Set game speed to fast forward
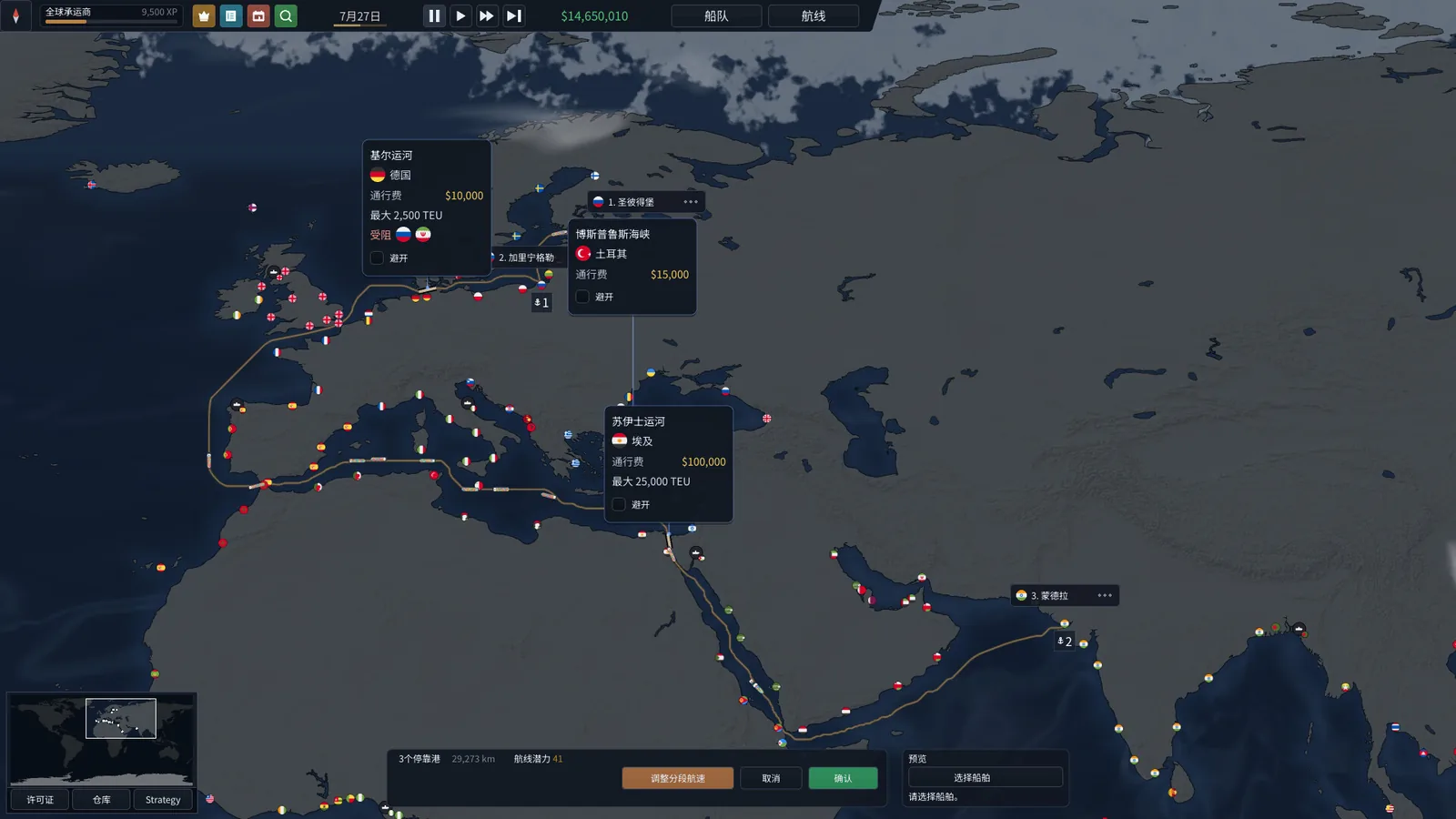This screenshot has height=819, width=1456. [x=487, y=15]
